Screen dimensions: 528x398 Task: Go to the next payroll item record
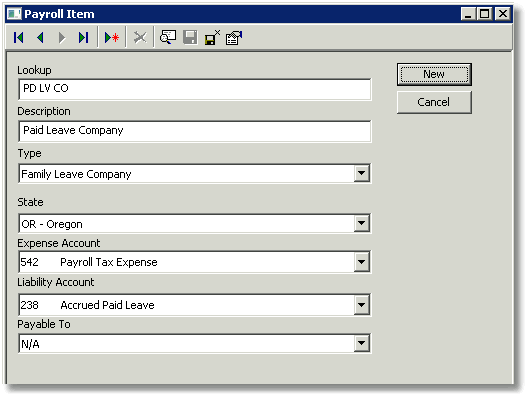point(62,37)
